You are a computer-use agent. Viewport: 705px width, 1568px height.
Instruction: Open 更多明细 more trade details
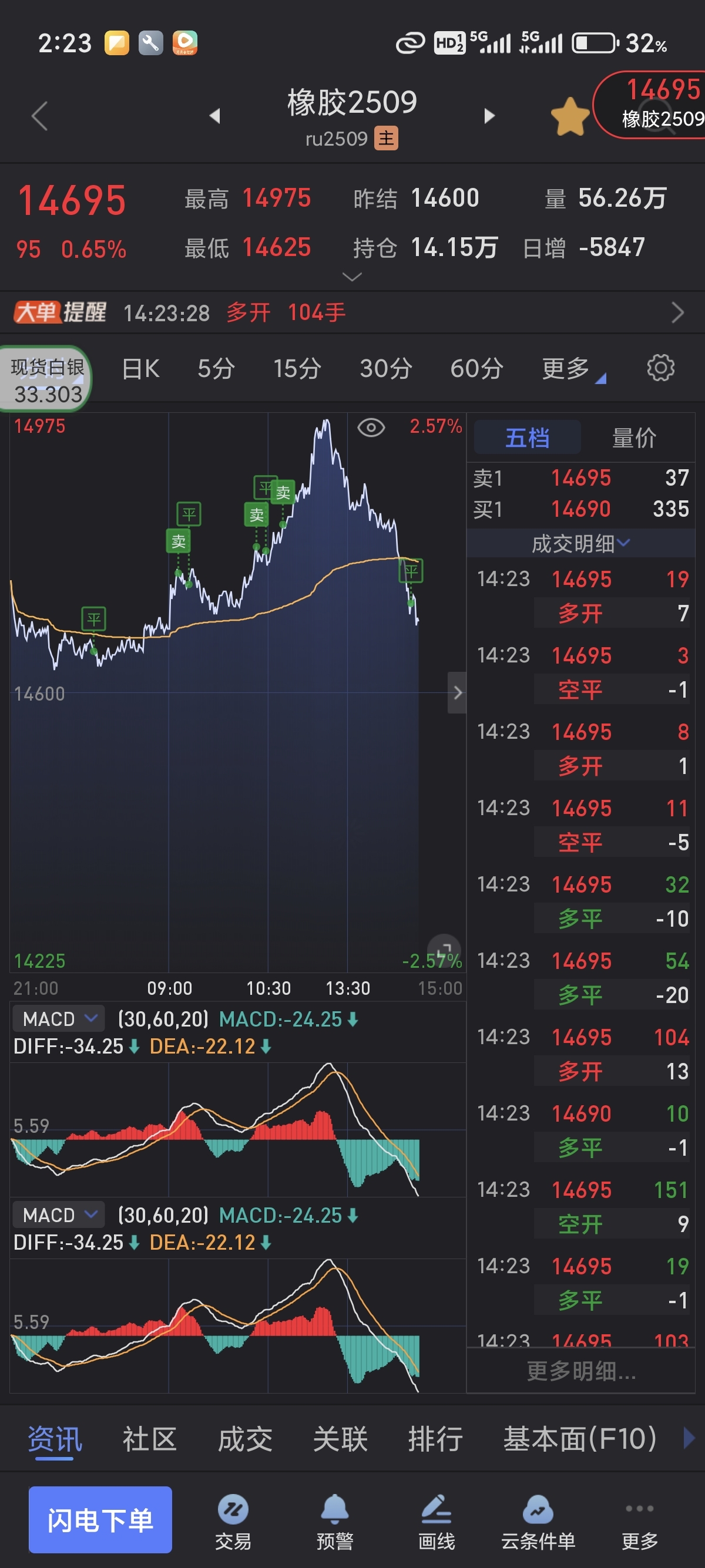coord(581,1372)
